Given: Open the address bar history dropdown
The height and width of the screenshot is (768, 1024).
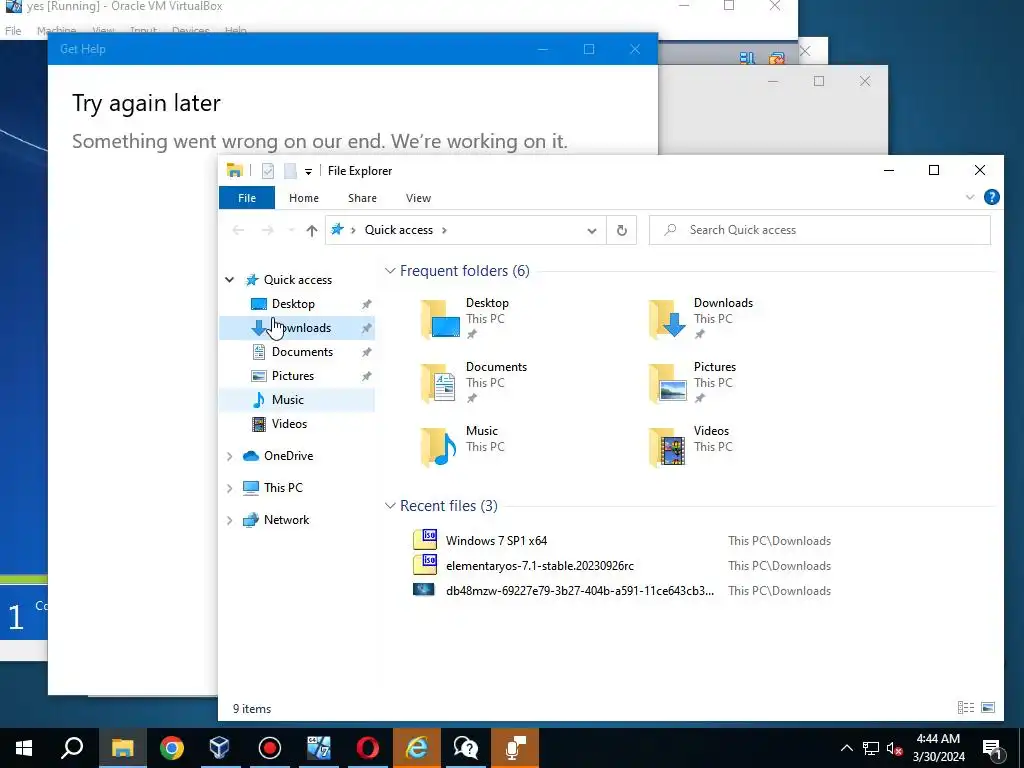Looking at the screenshot, I should 592,231.
